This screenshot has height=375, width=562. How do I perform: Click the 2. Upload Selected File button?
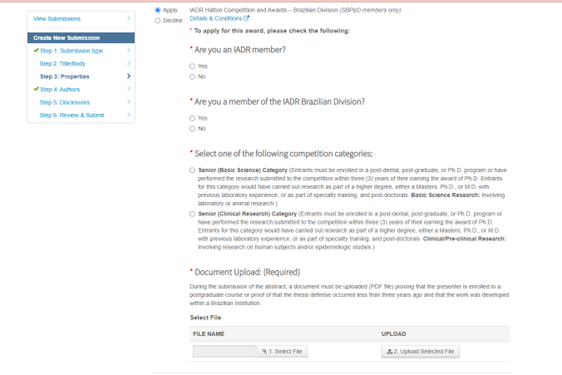tap(420, 351)
